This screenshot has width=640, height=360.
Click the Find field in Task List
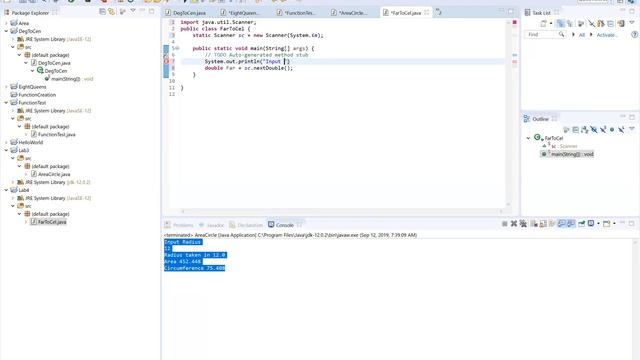pyautogui.click(x=544, y=35)
